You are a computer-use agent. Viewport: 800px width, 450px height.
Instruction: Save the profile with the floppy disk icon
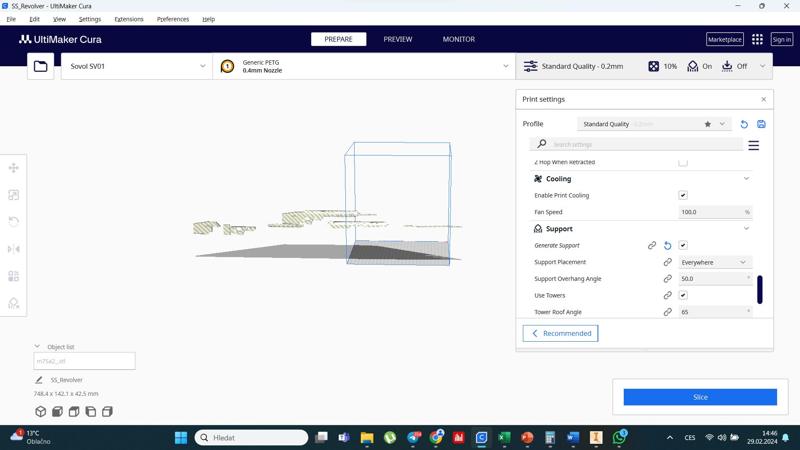[x=761, y=124]
